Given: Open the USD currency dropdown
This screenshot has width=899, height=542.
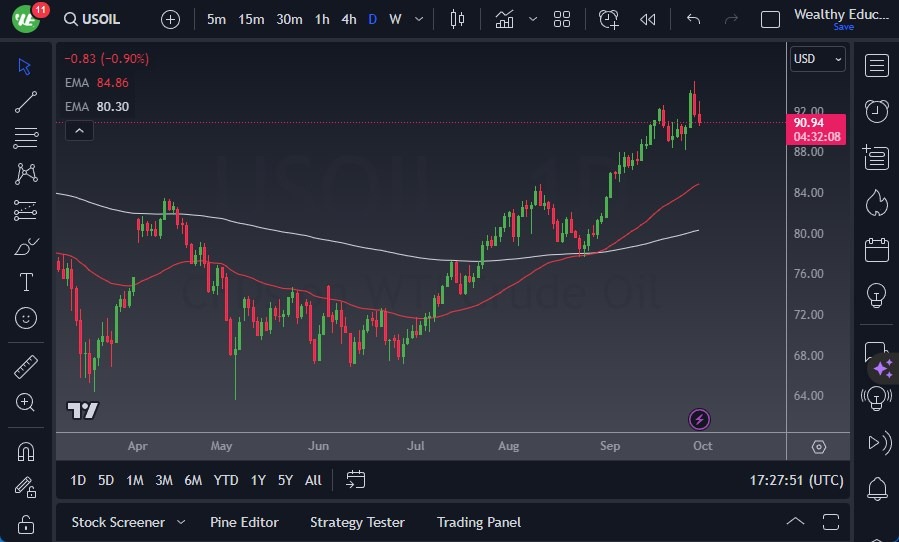Looking at the screenshot, I should (x=817, y=59).
